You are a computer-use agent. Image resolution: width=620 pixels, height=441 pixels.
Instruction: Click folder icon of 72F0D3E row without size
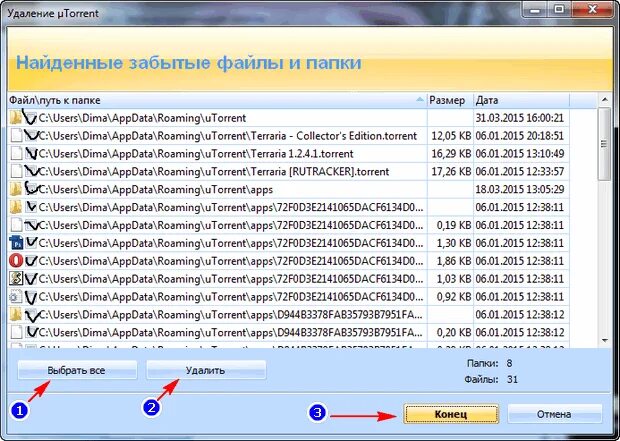16,207
